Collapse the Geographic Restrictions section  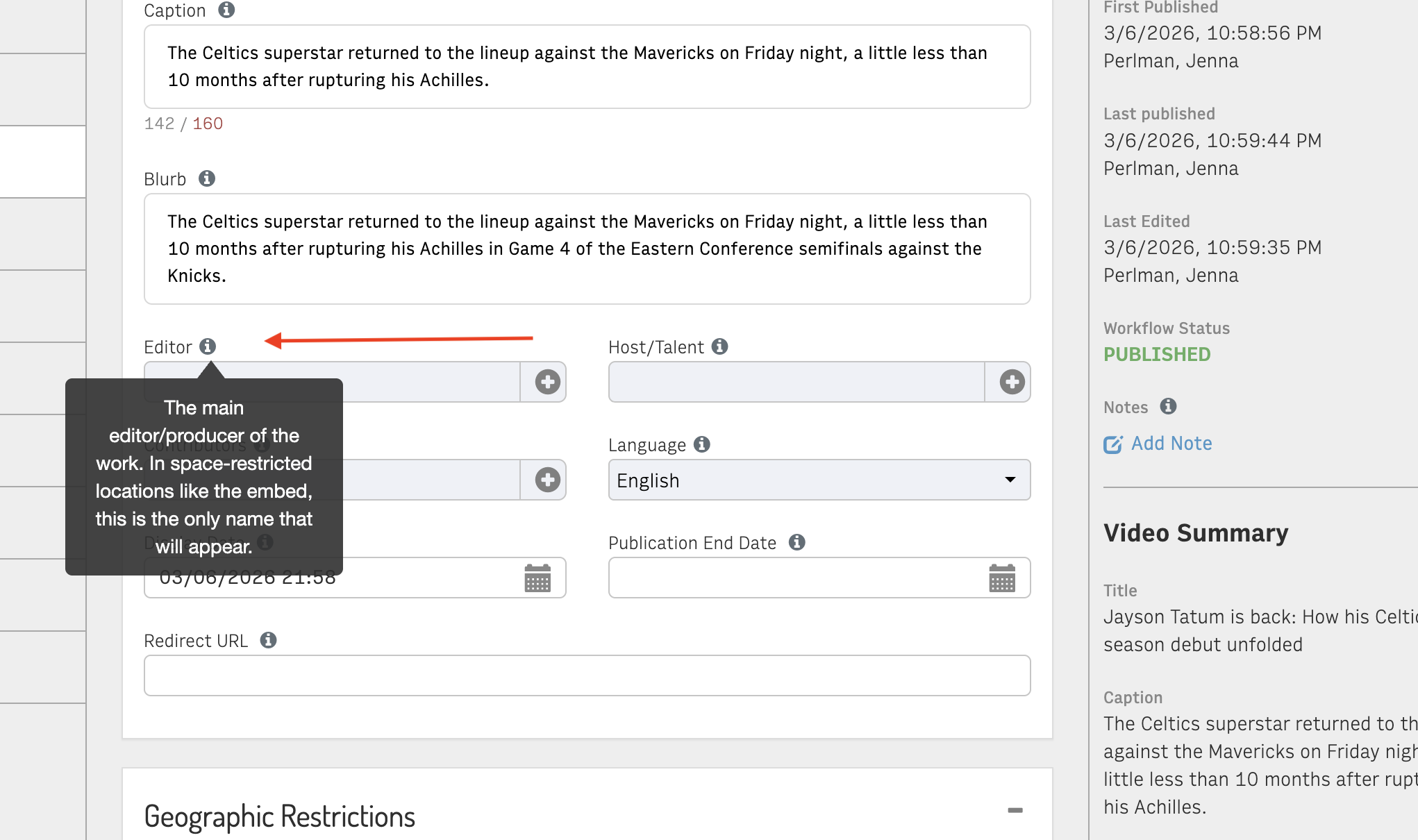[1015, 810]
